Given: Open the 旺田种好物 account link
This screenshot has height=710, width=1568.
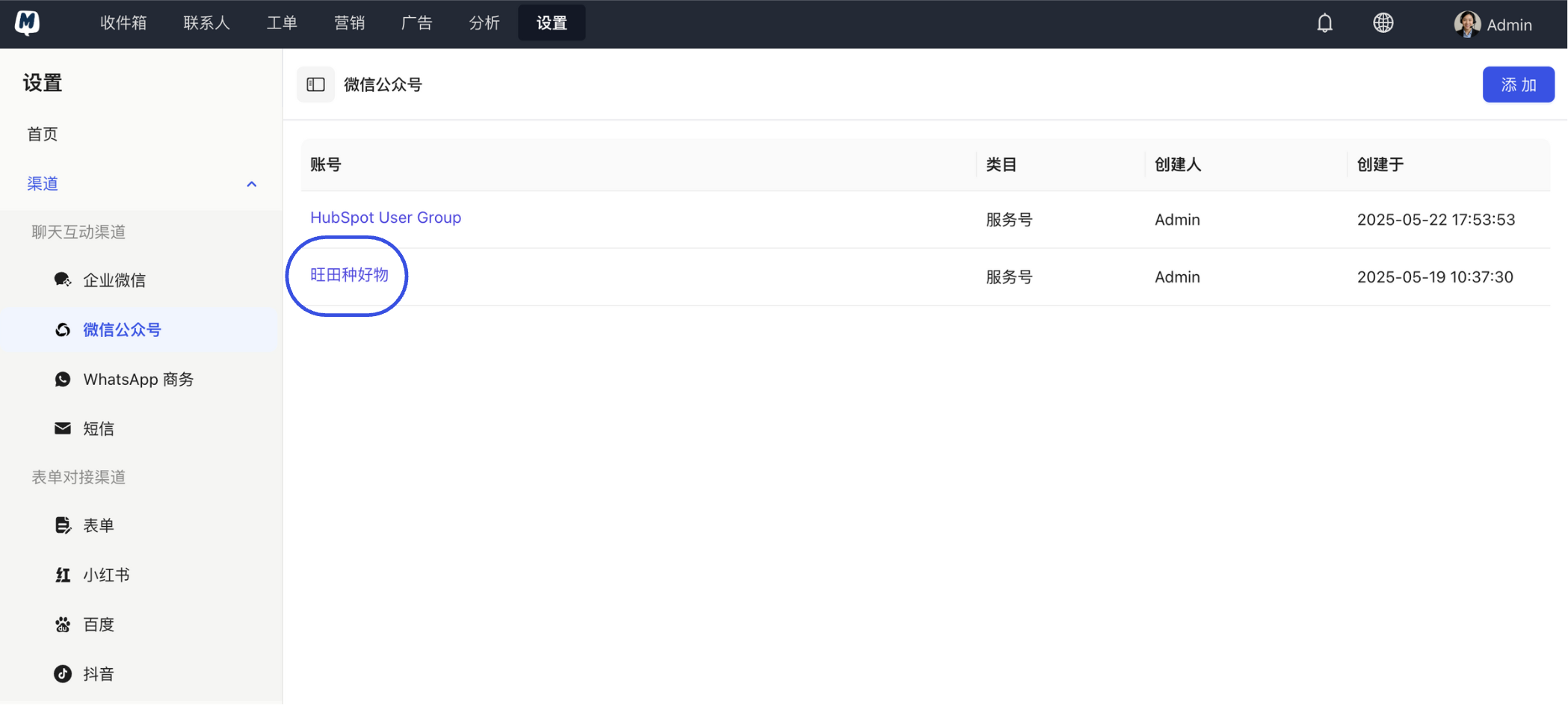Looking at the screenshot, I should pyautogui.click(x=348, y=275).
